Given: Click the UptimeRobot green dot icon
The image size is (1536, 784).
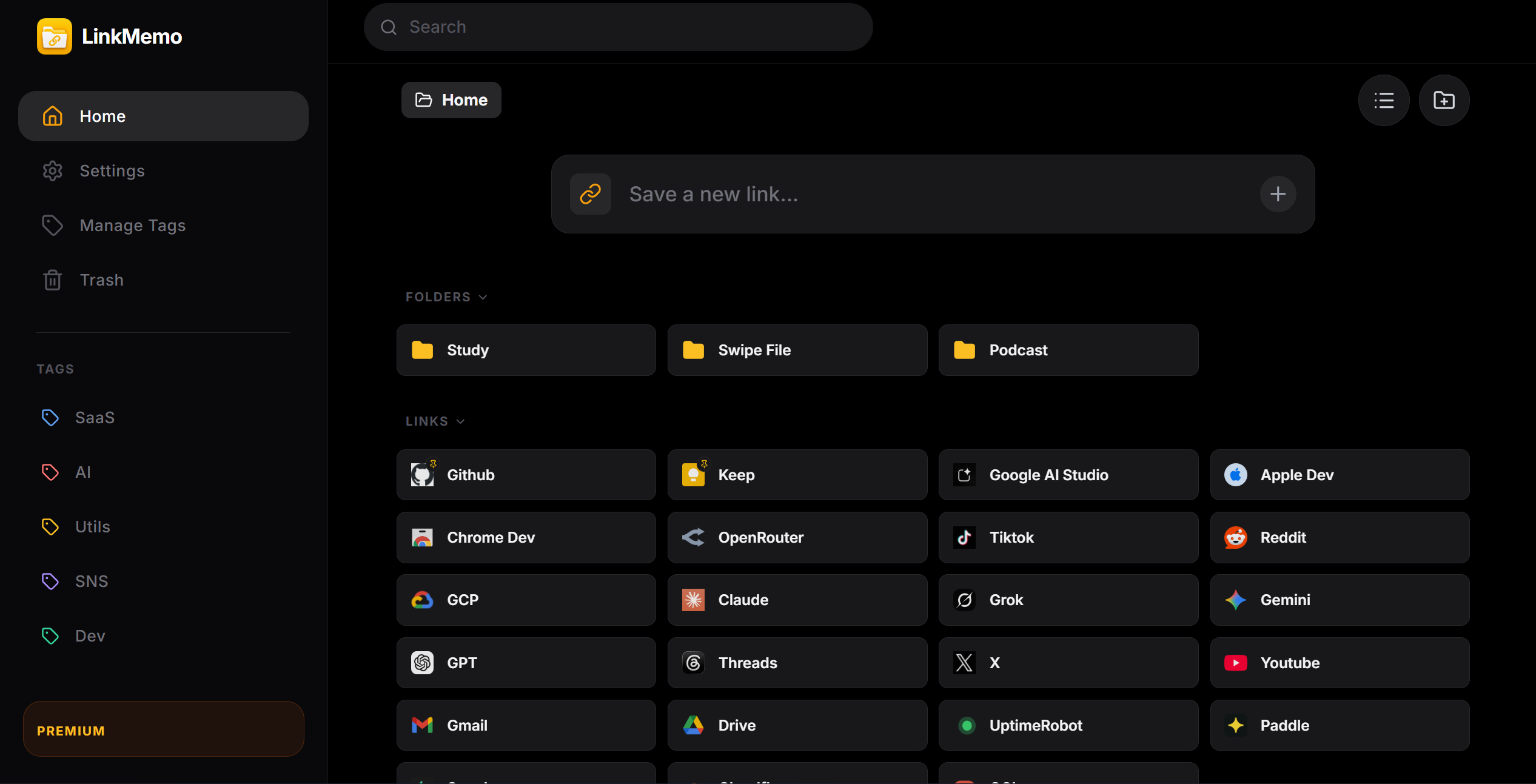Looking at the screenshot, I should pyautogui.click(x=967, y=725).
